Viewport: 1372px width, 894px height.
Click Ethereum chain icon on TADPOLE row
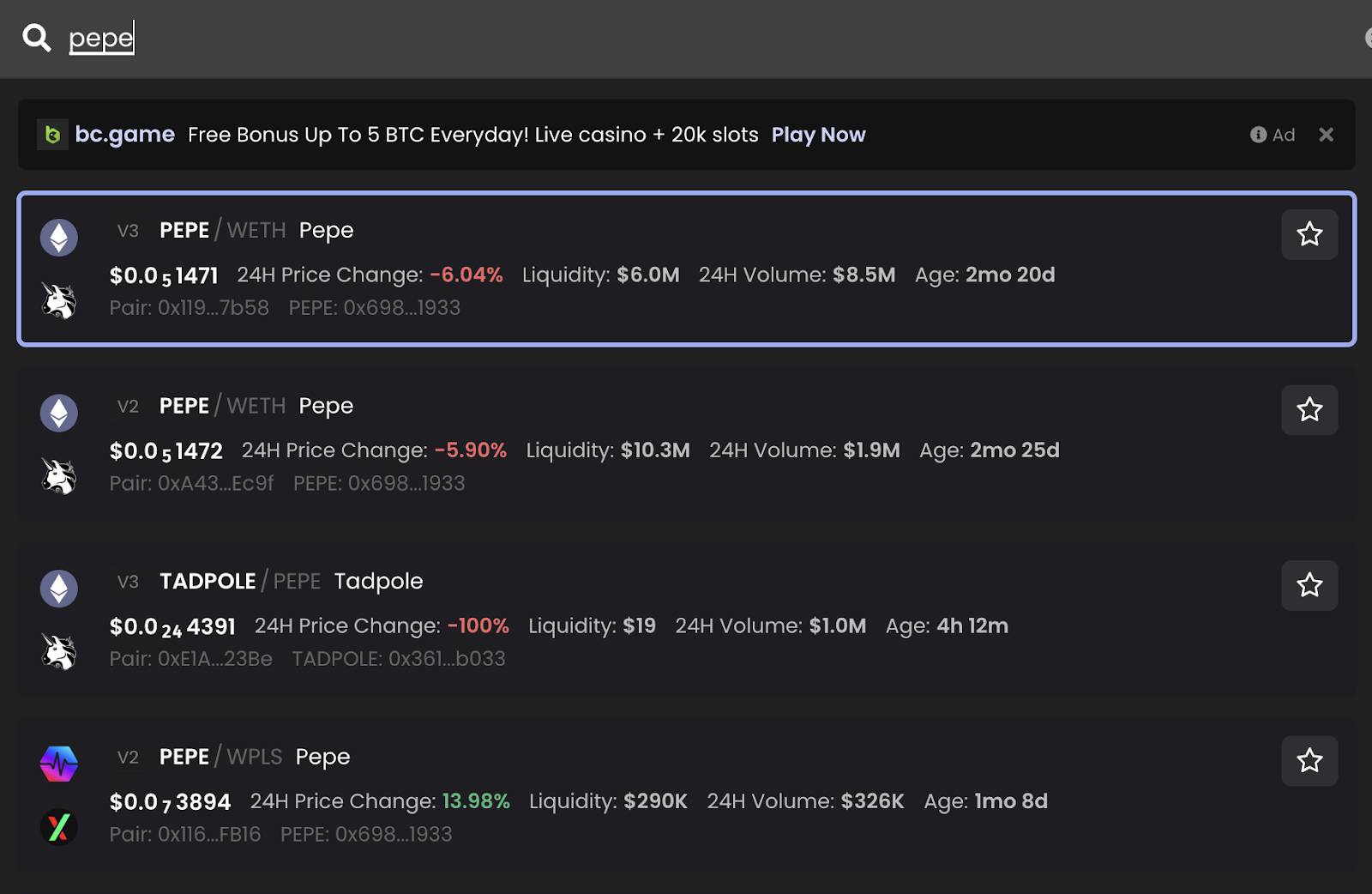59,589
